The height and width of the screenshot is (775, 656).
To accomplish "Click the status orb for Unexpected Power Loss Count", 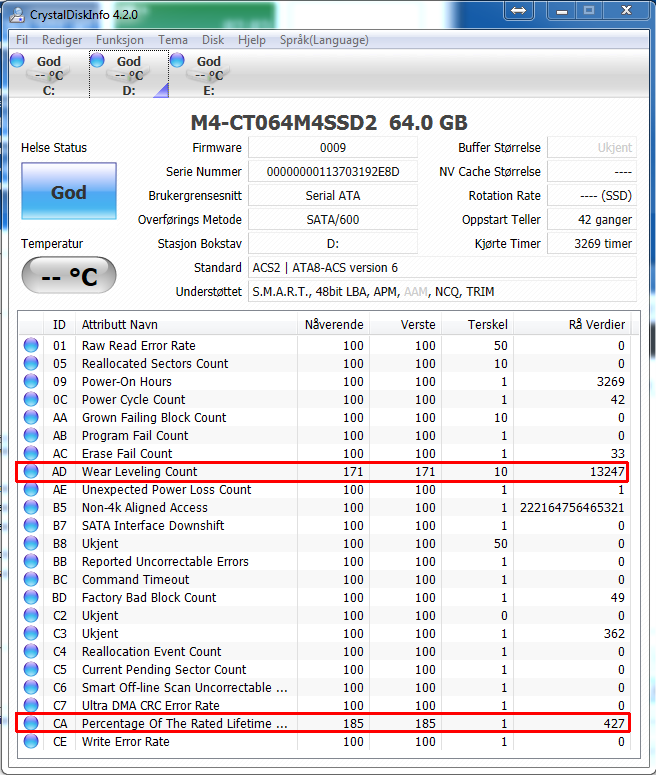I will pyautogui.click(x=31, y=489).
